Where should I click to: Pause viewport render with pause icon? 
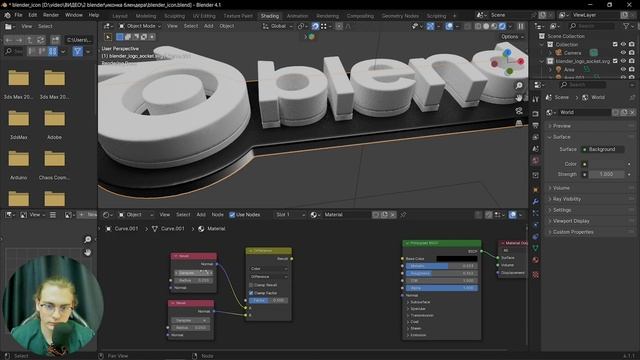(521, 26)
